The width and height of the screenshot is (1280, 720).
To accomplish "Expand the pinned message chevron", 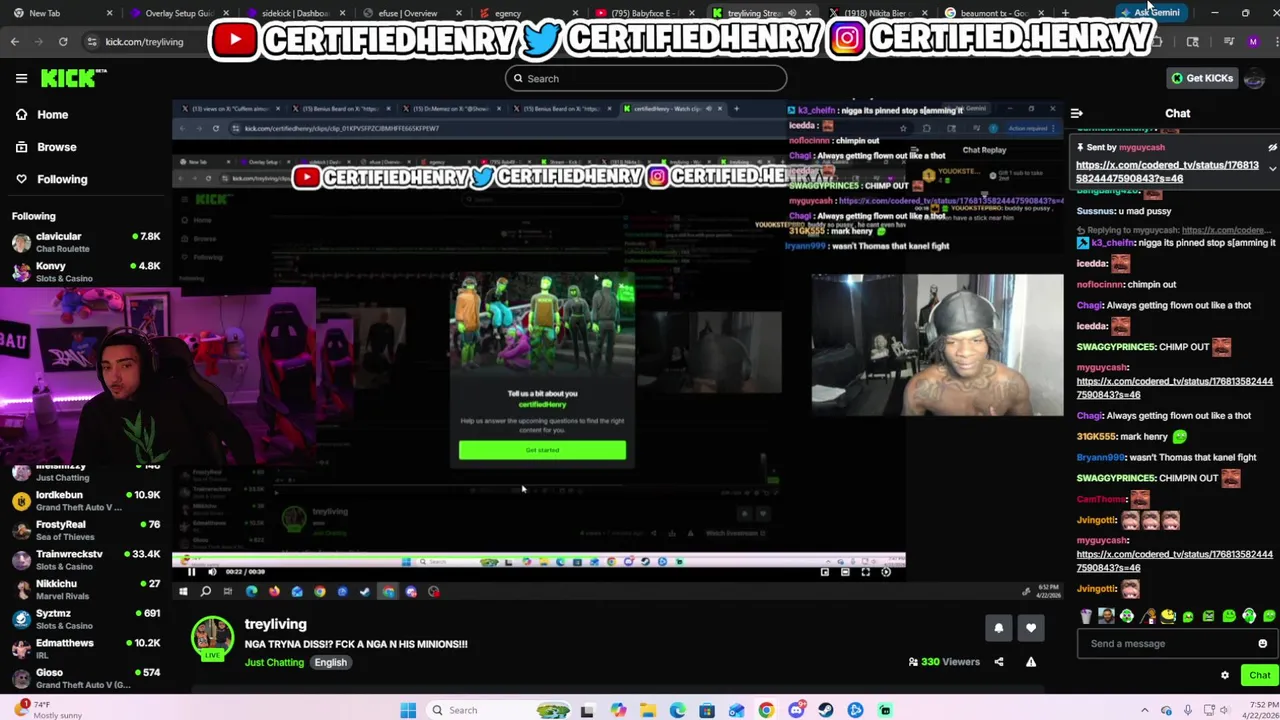I will click(1272, 169).
